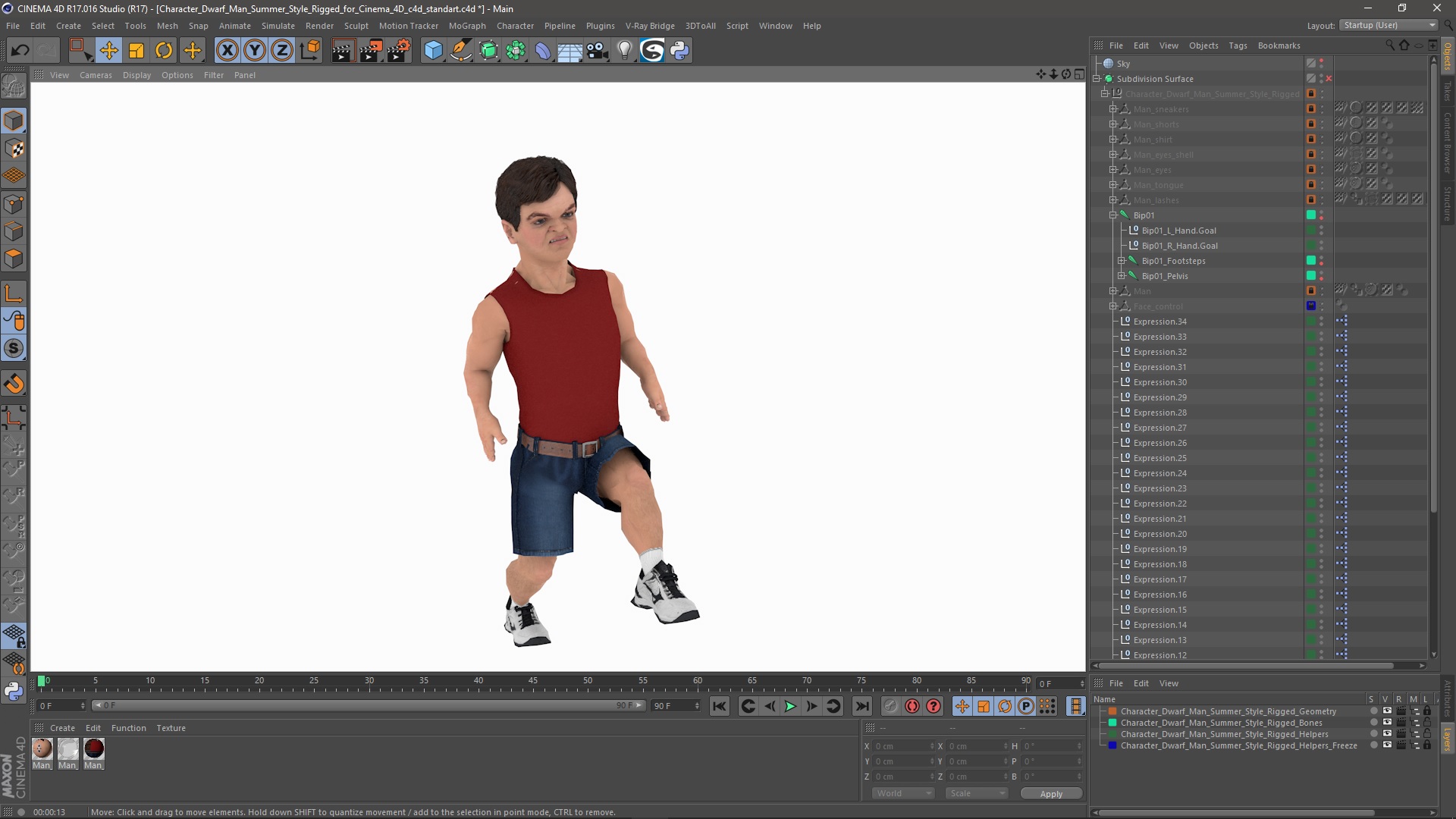Screen dimensions: 1456x819
Task: Toggle visibility of Bones layer
Action: click(1387, 723)
